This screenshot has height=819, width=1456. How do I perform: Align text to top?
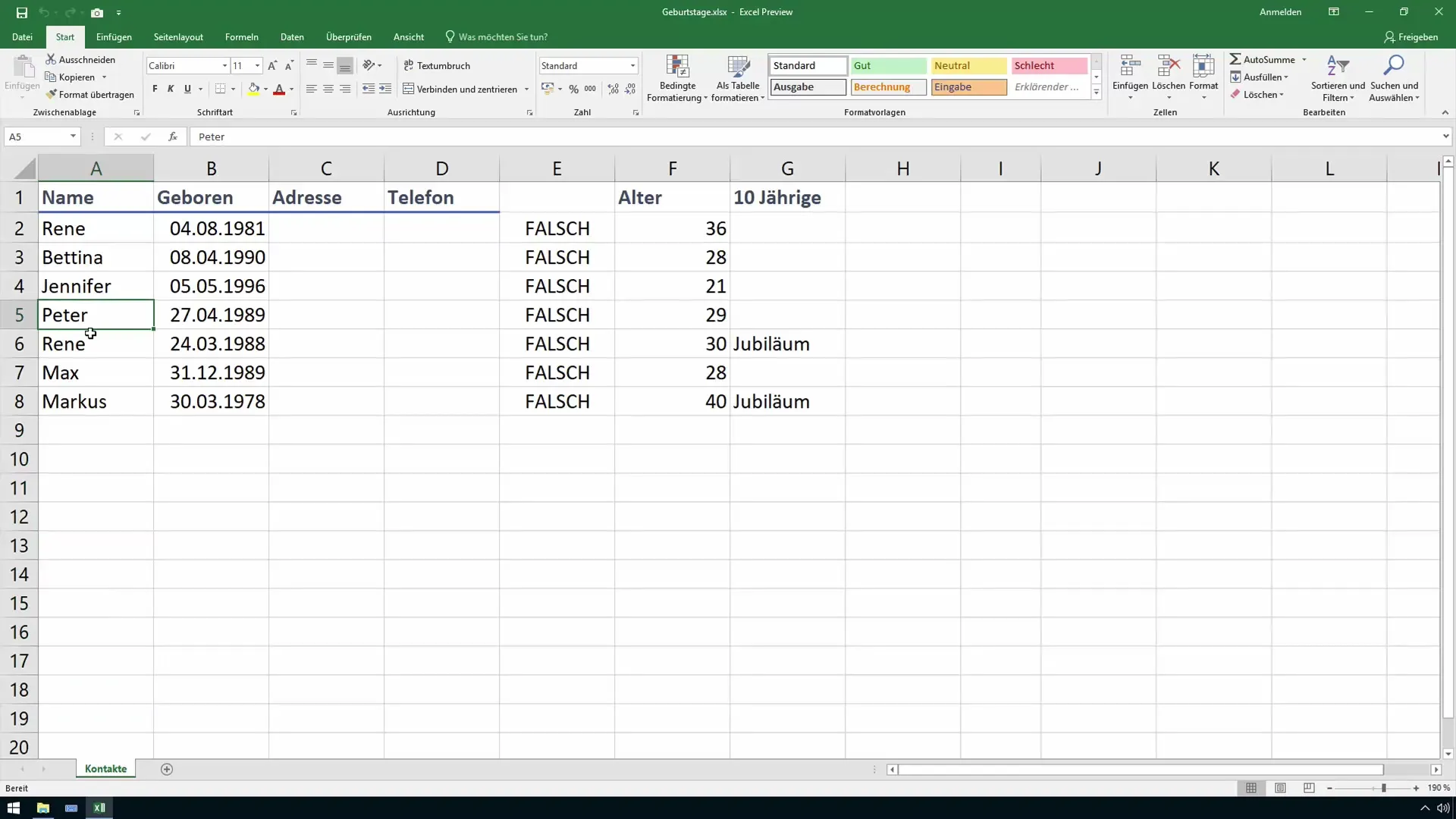(x=312, y=66)
